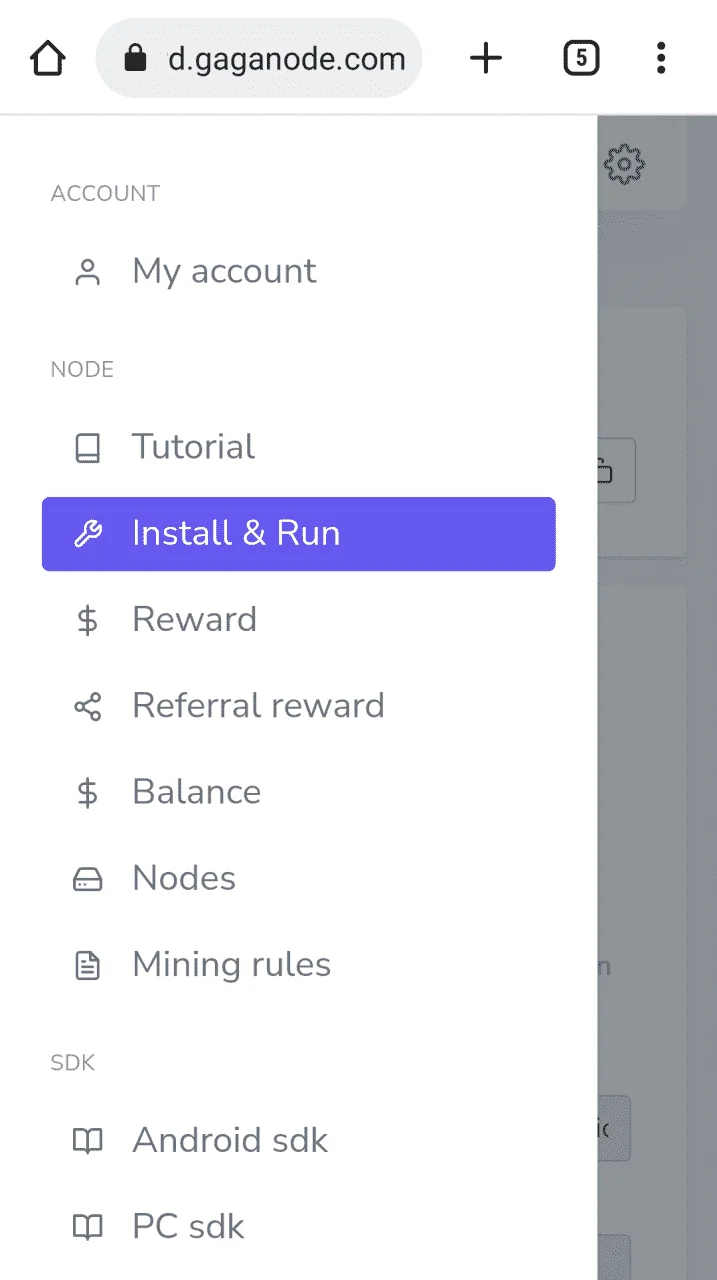
Task: Click the drive icon next to Nodes
Action: tap(88, 880)
